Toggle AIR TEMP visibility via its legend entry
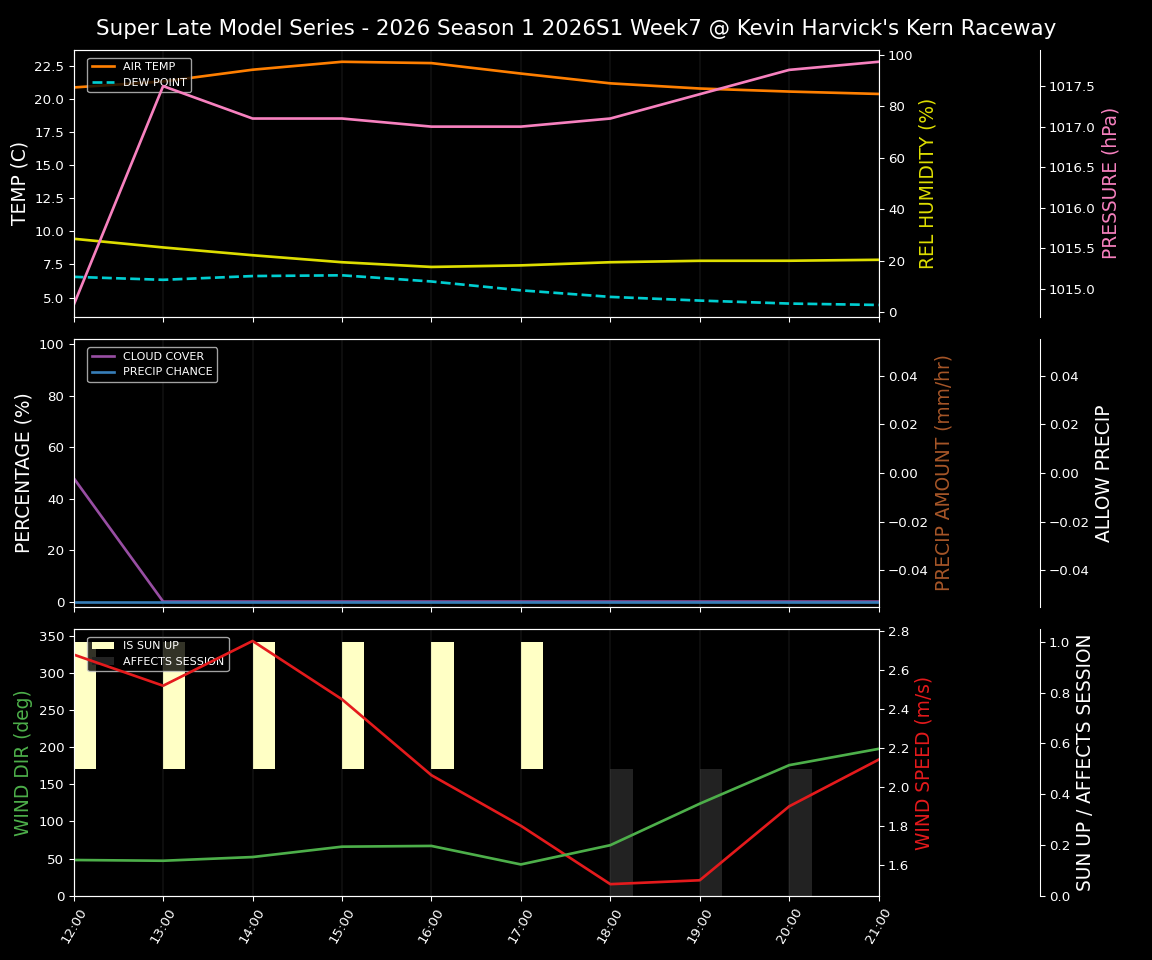 click(150, 67)
